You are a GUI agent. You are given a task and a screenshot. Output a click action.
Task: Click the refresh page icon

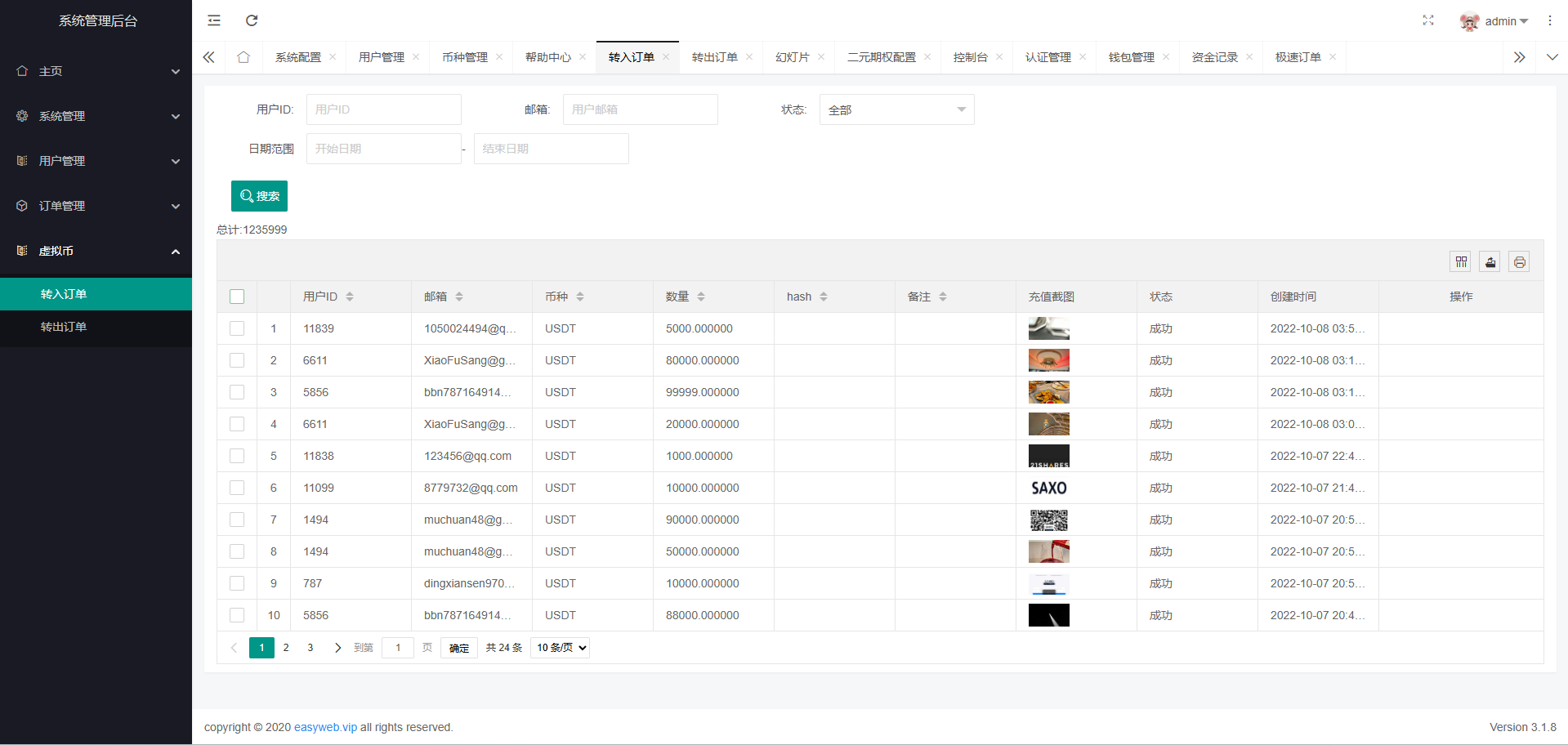pos(252,20)
